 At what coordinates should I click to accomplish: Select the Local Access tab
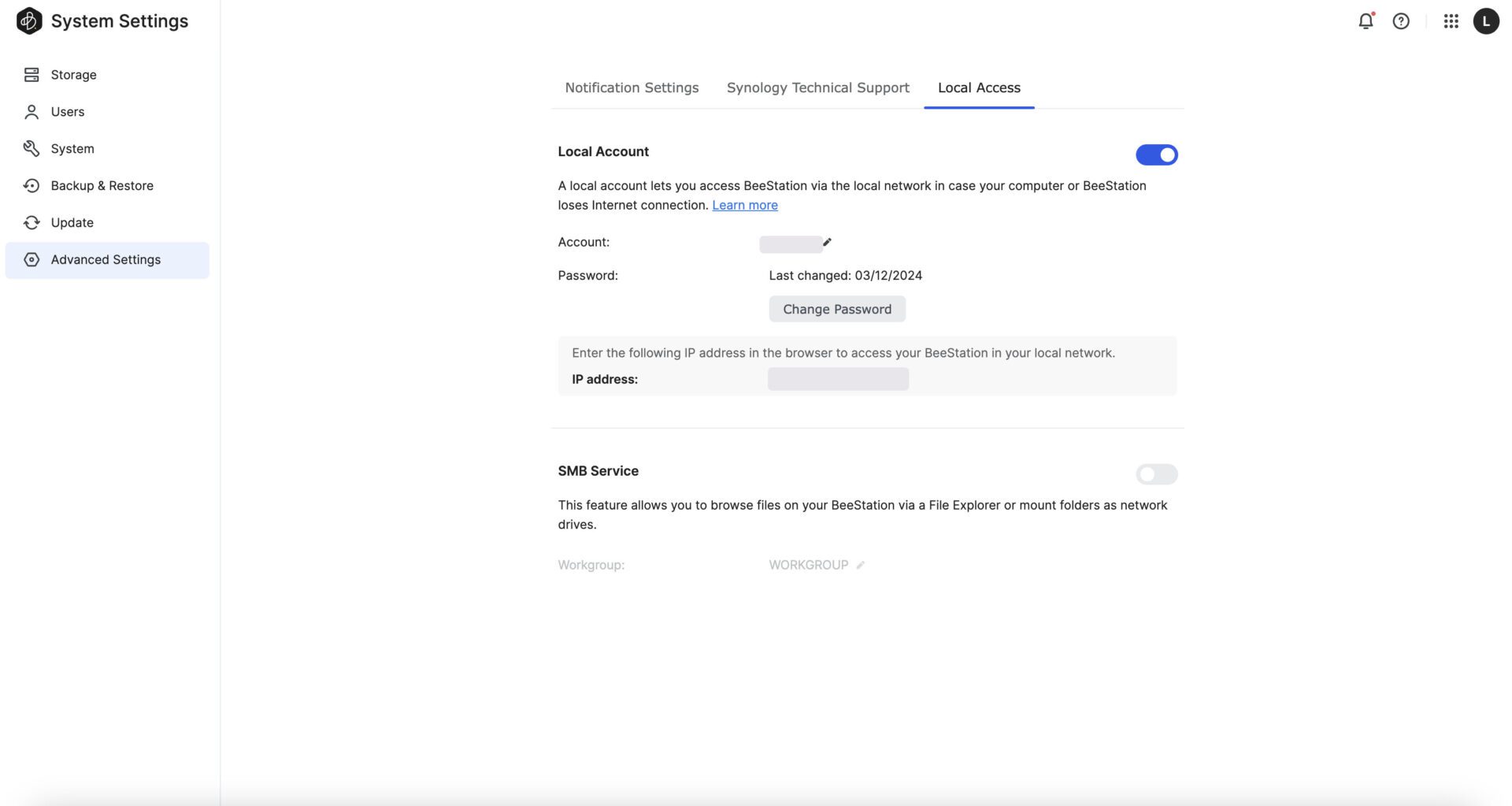pyautogui.click(x=979, y=87)
